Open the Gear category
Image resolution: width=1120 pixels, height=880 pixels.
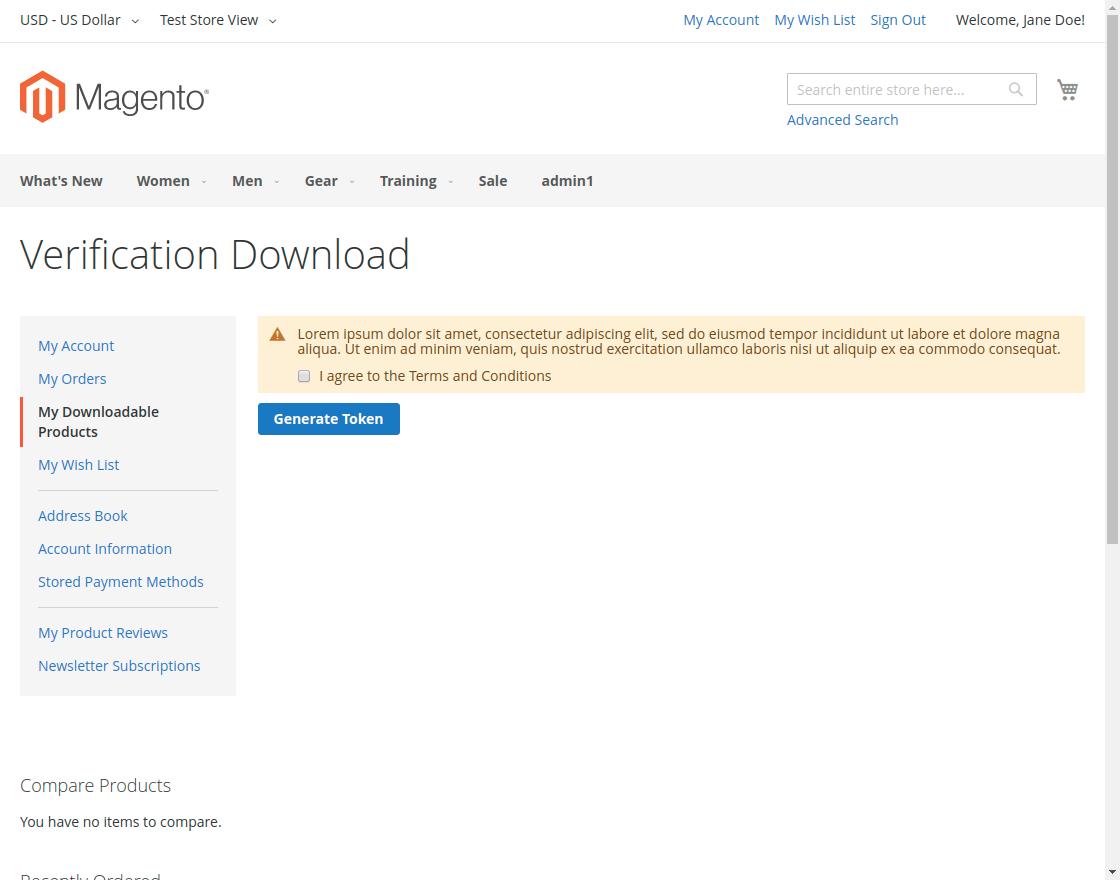(x=321, y=181)
